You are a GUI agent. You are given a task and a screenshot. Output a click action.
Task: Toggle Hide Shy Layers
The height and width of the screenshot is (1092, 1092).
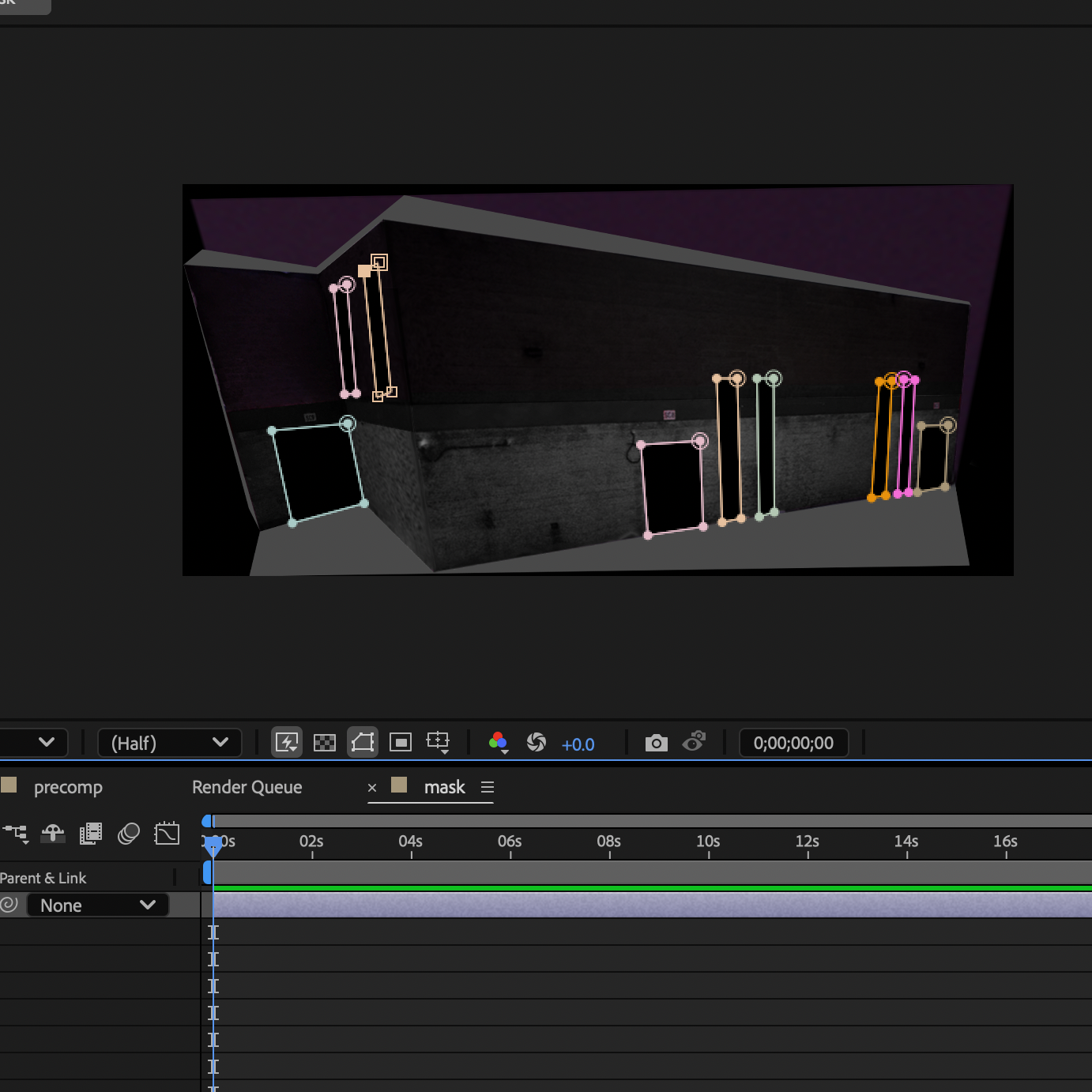pyautogui.click(x=53, y=833)
